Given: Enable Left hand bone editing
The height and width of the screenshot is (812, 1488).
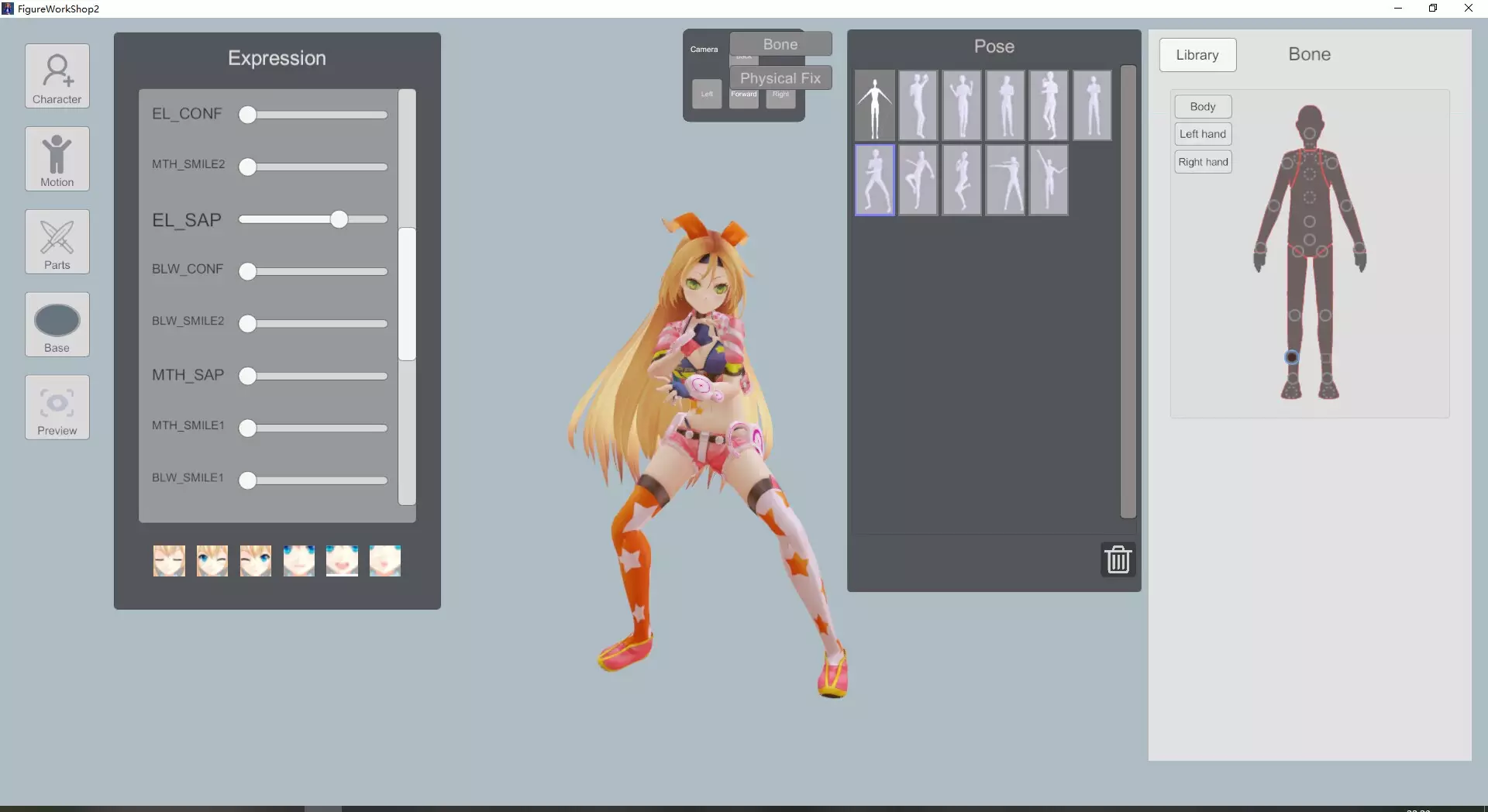Looking at the screenshot, I should (x=1203, y=133).
